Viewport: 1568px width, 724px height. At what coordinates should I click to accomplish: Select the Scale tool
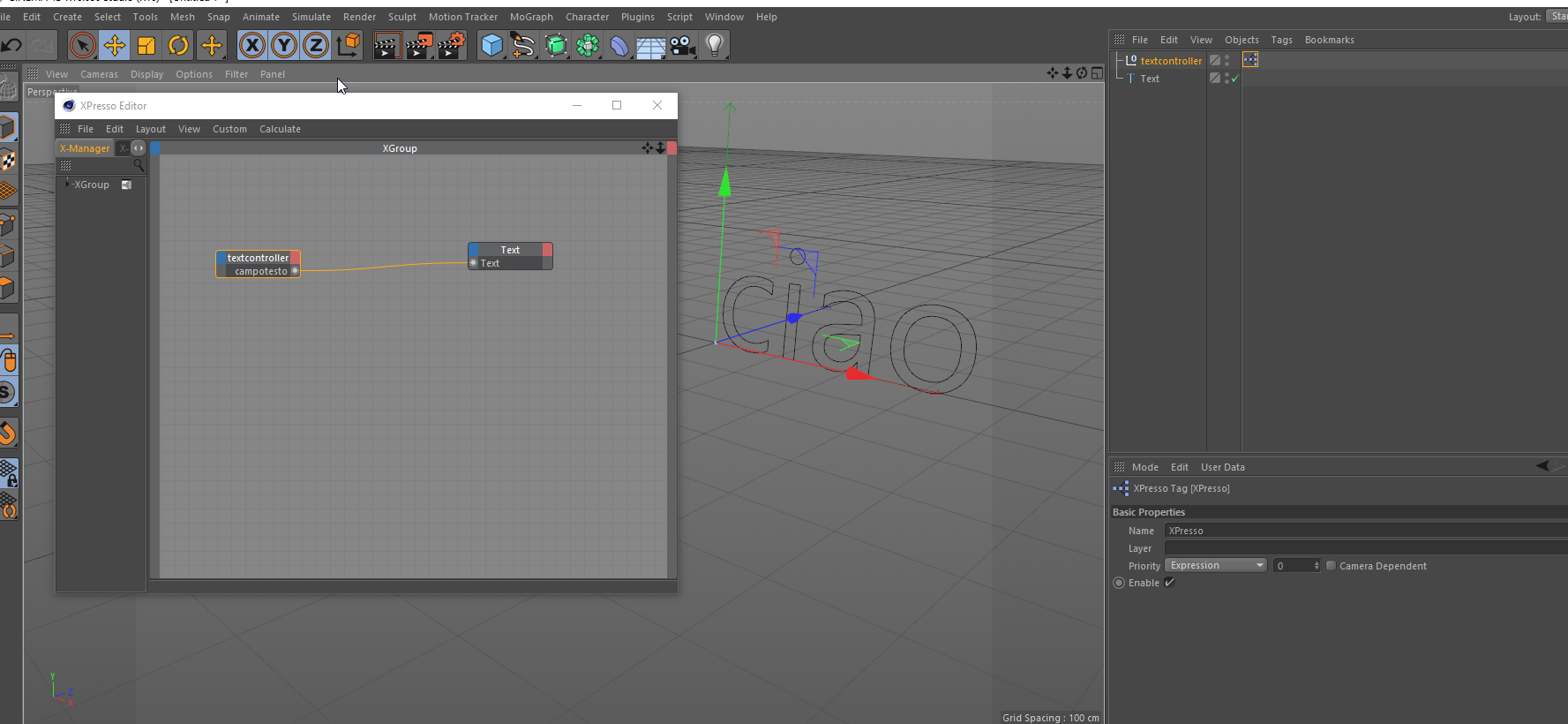146,45
